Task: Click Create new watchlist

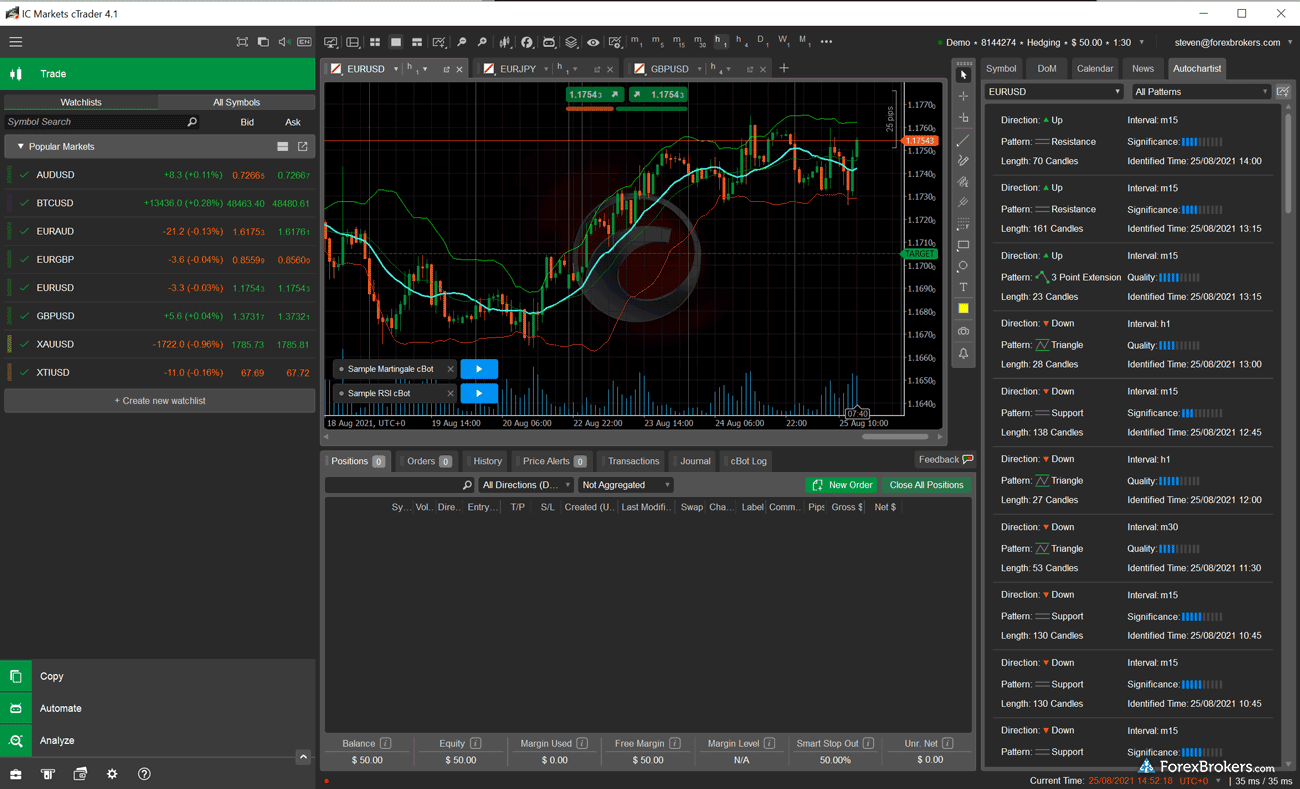Action: [159, 401]
